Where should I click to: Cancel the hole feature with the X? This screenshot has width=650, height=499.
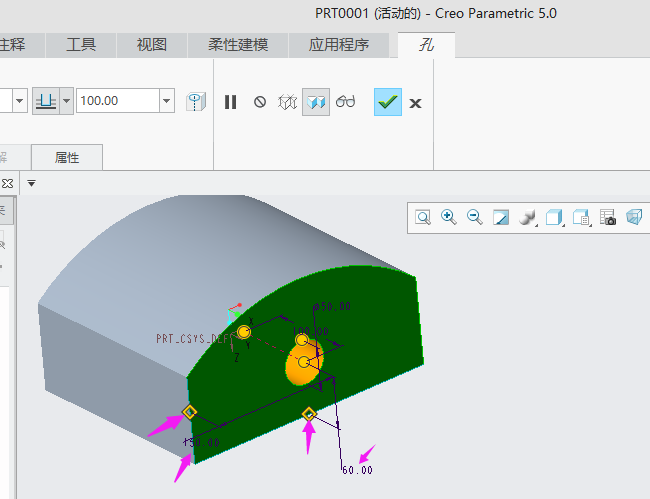pos(415,103)
